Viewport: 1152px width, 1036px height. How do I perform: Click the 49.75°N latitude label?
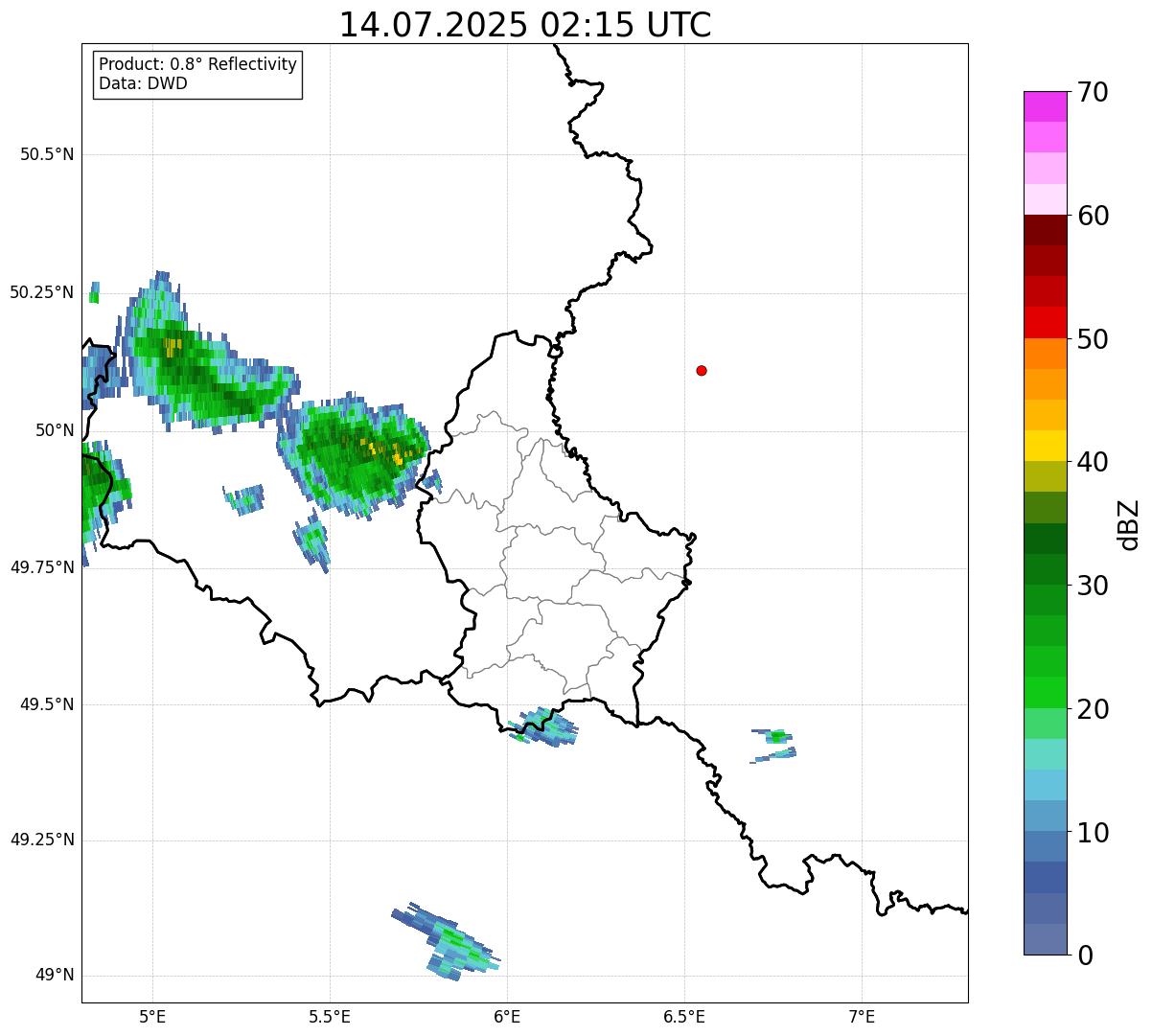pyautogui.click(x=42, y=567)
